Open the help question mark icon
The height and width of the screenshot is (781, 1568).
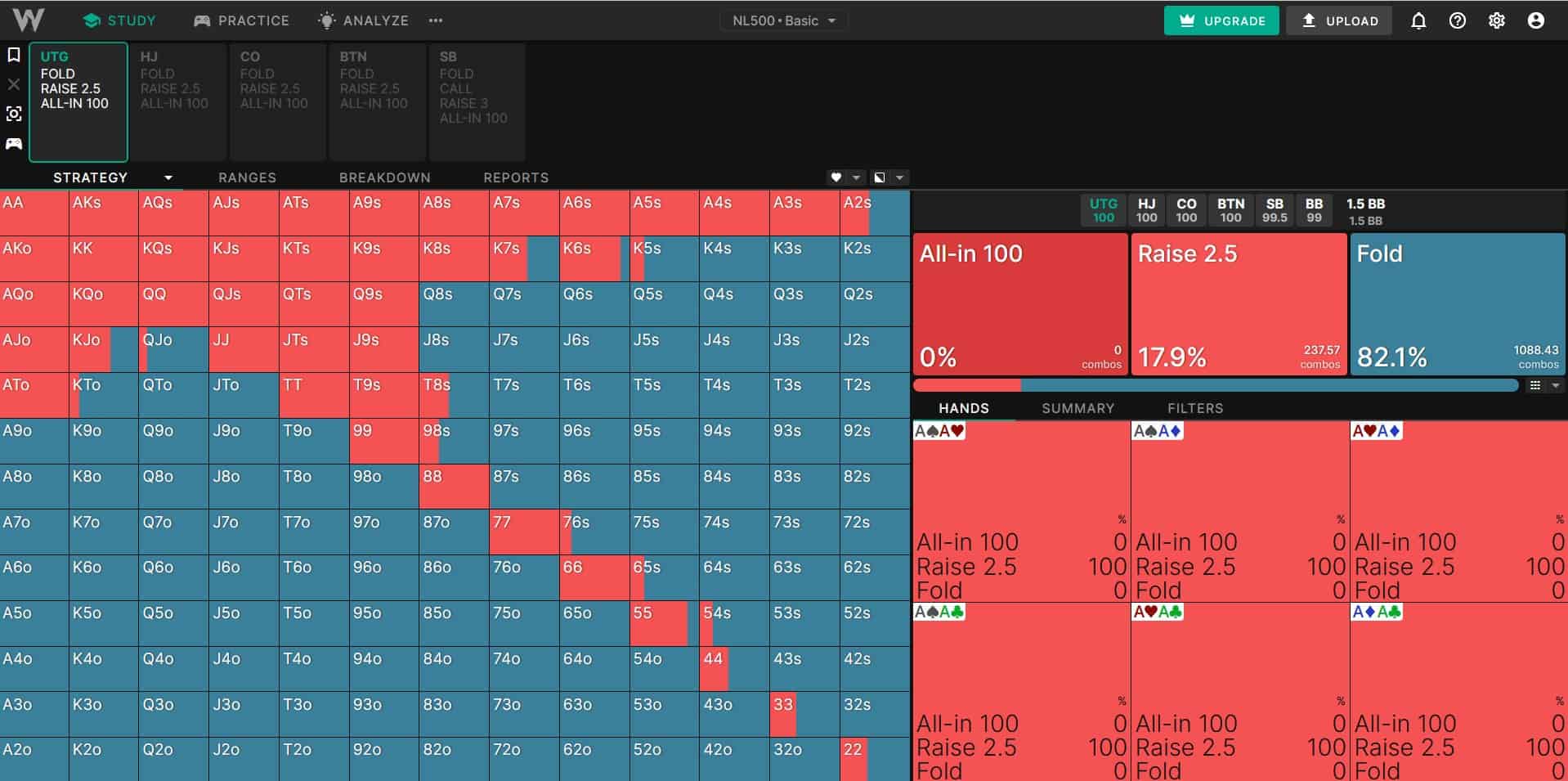1458,21
